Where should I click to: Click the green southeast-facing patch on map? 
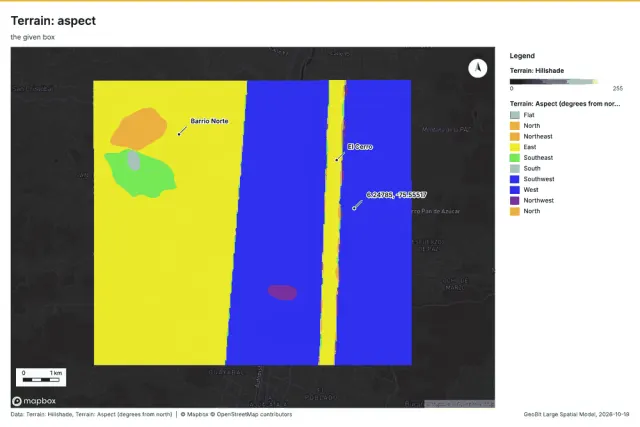(144, 178)
